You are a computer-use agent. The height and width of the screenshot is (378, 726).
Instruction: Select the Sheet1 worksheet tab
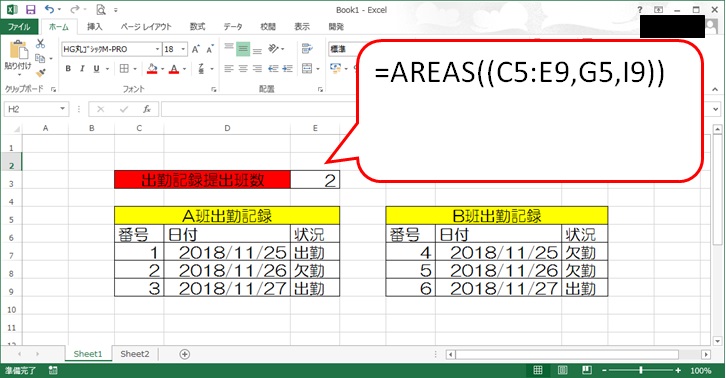[x=88, y=354]
